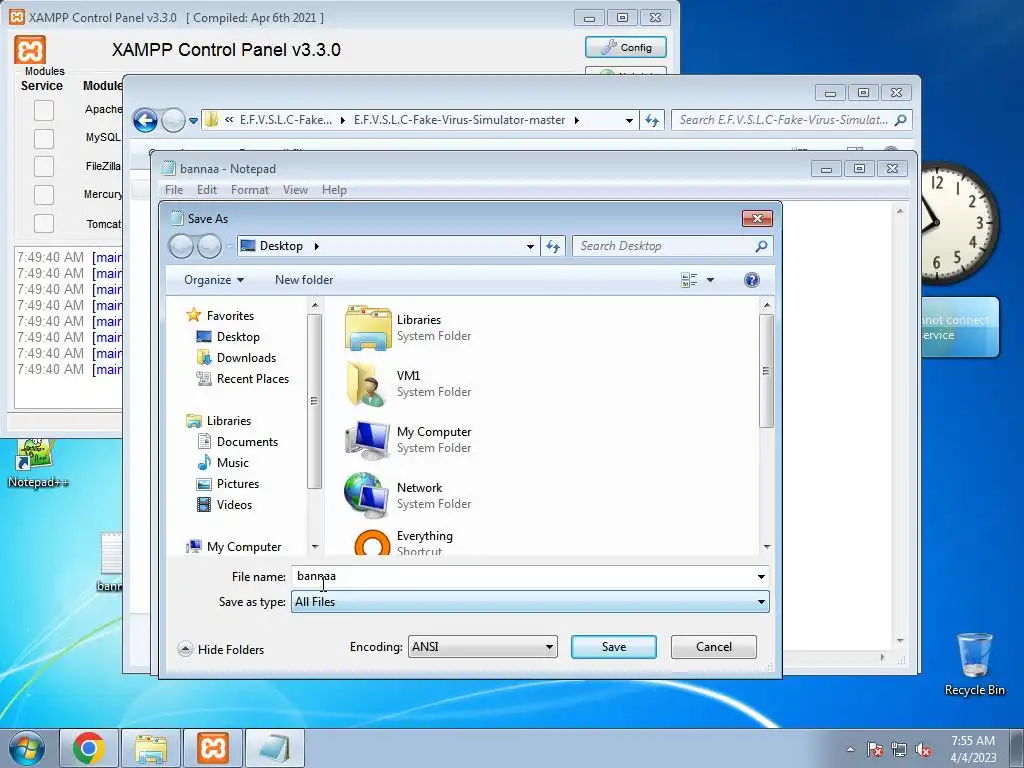Screen dimensions: 1024x768
Task: Open the Libraries system folder icon
Action: coord(368,327)
